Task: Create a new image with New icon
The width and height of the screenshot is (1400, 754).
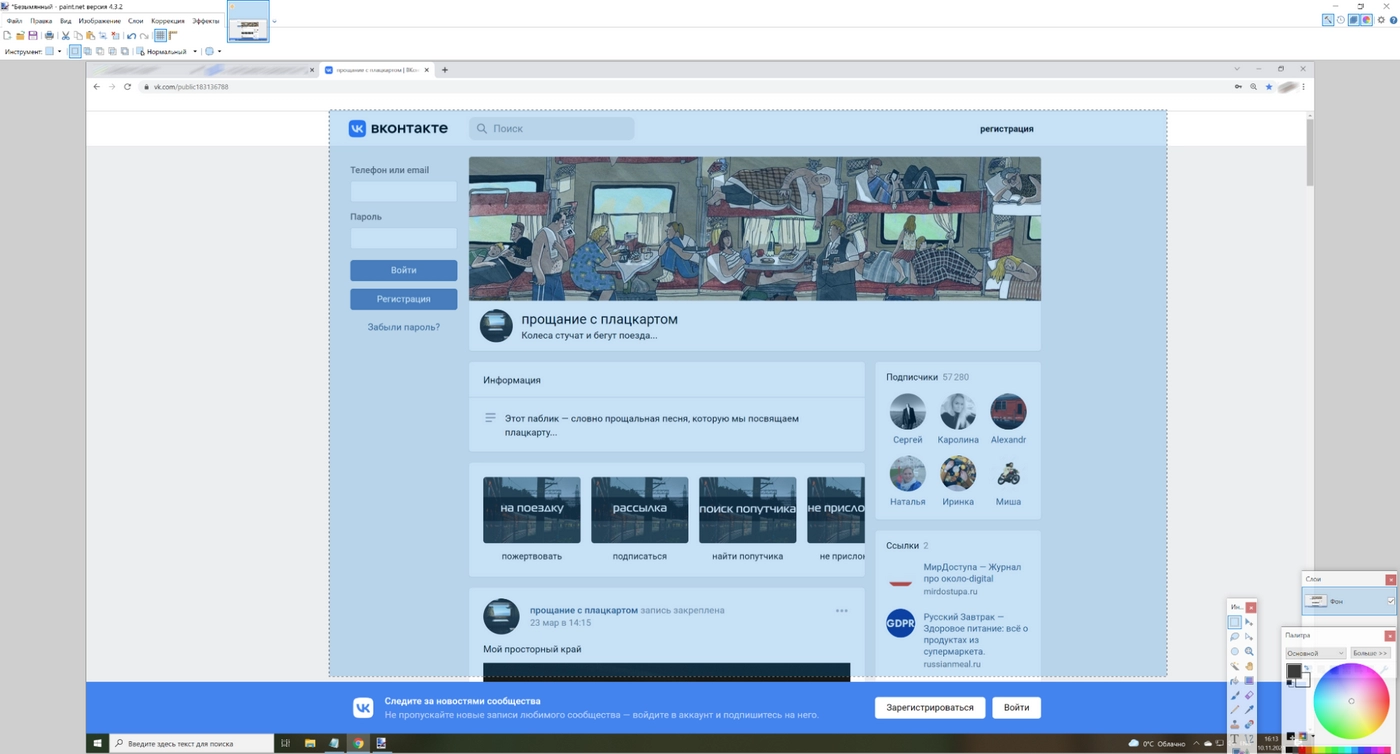Action: [7, 36]
